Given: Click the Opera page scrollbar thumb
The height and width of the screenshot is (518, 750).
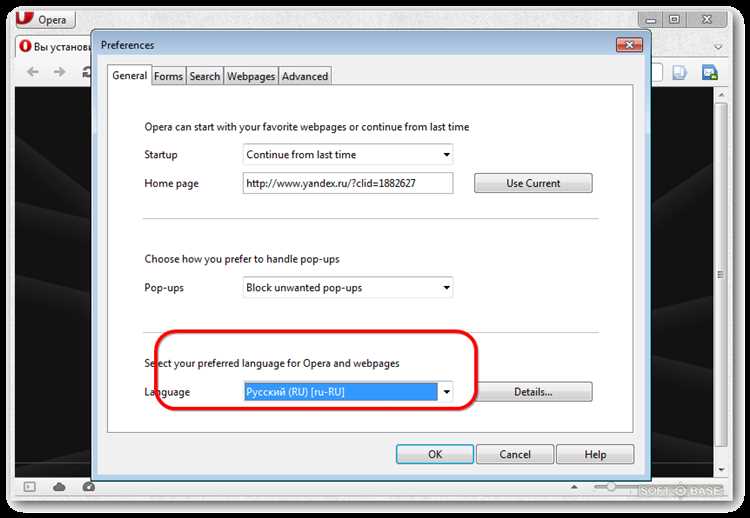Looking at the screenshot, I should (721, 275).
